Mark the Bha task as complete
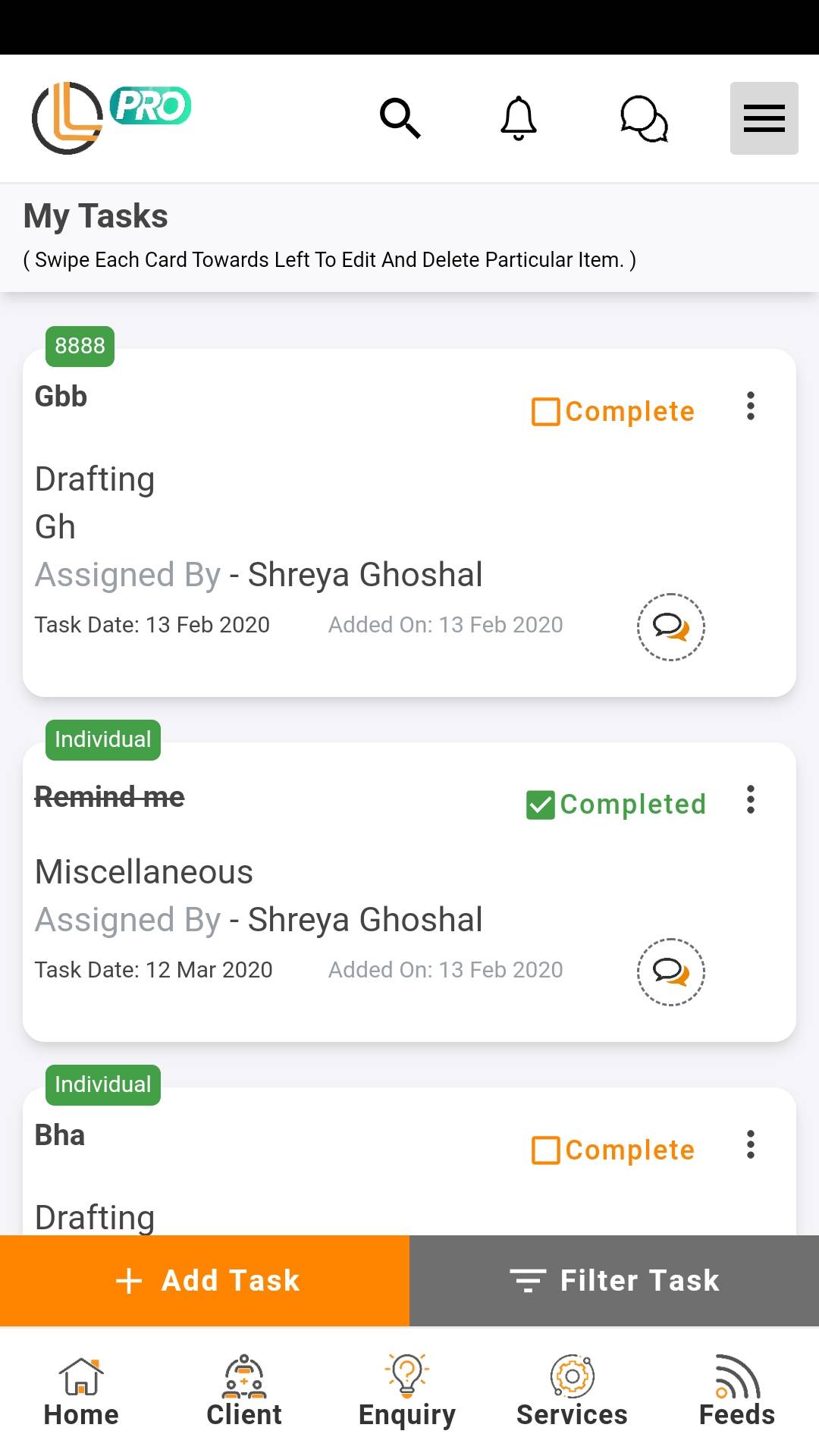This screenshot has height=1456, width=819. coord(546,1150)
